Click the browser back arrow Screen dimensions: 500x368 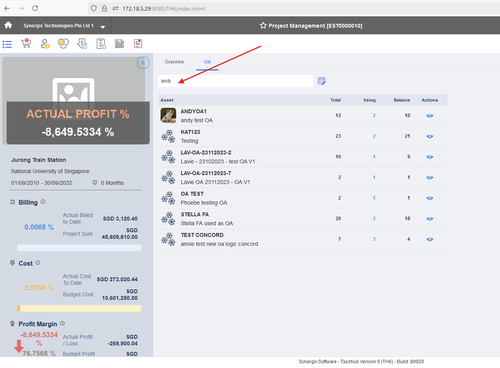[x=7, y=8]
